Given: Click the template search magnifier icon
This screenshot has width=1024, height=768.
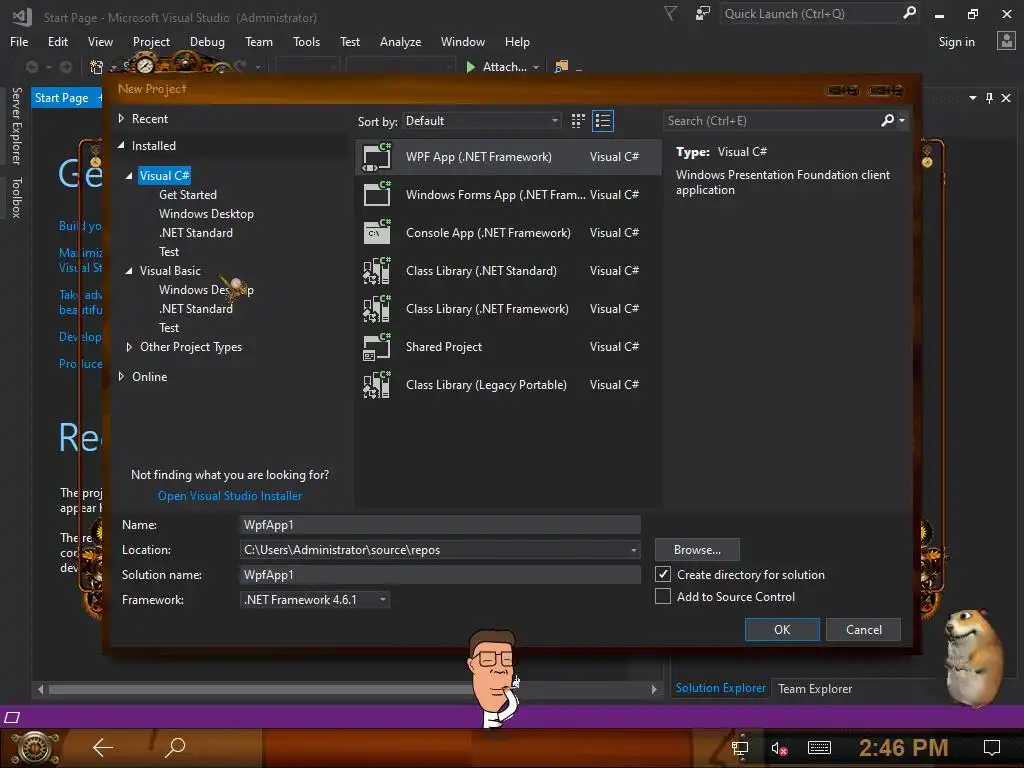Looking at the screenshot, I should [888, 120].
